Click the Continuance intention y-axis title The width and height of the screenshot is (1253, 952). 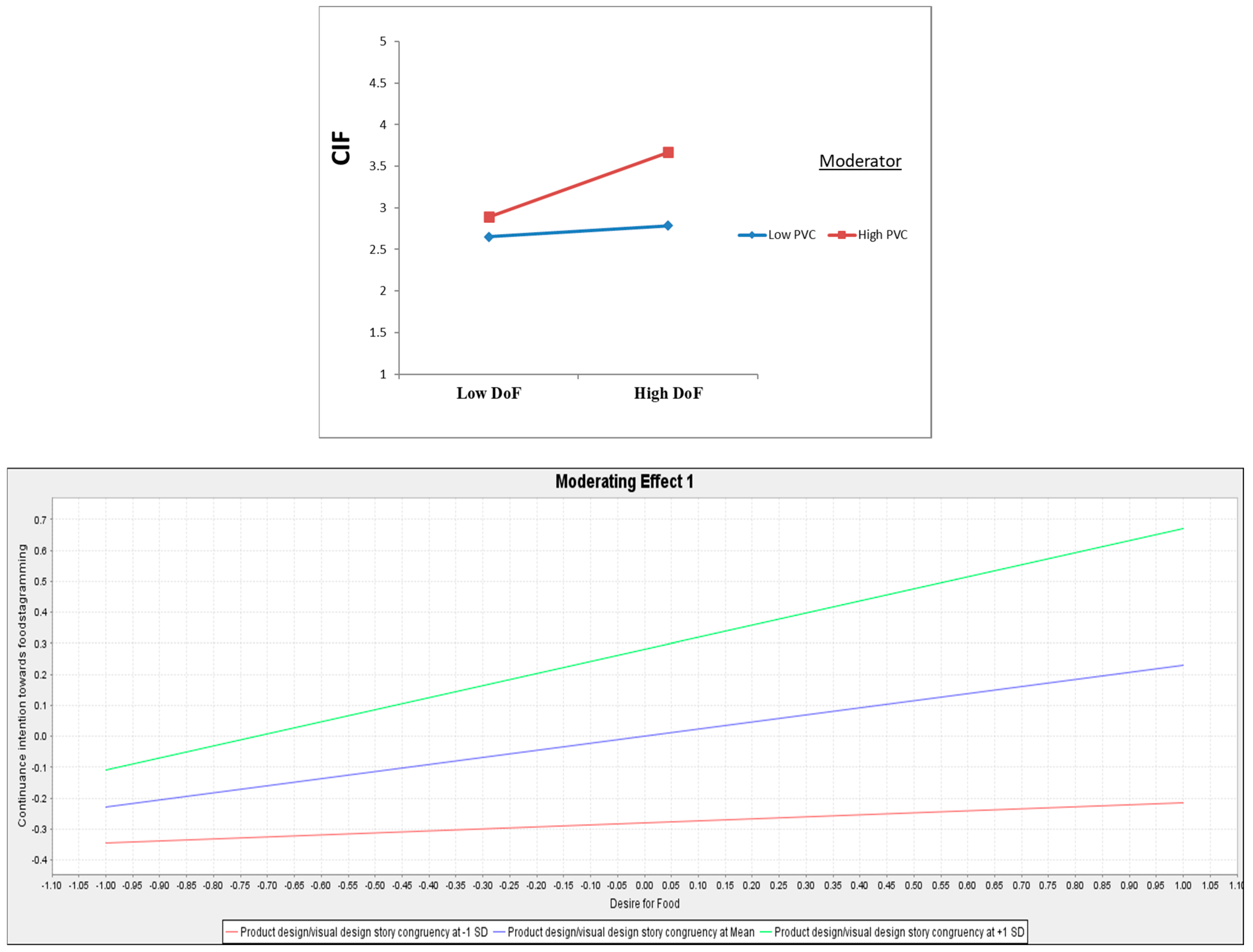(22, 685)
